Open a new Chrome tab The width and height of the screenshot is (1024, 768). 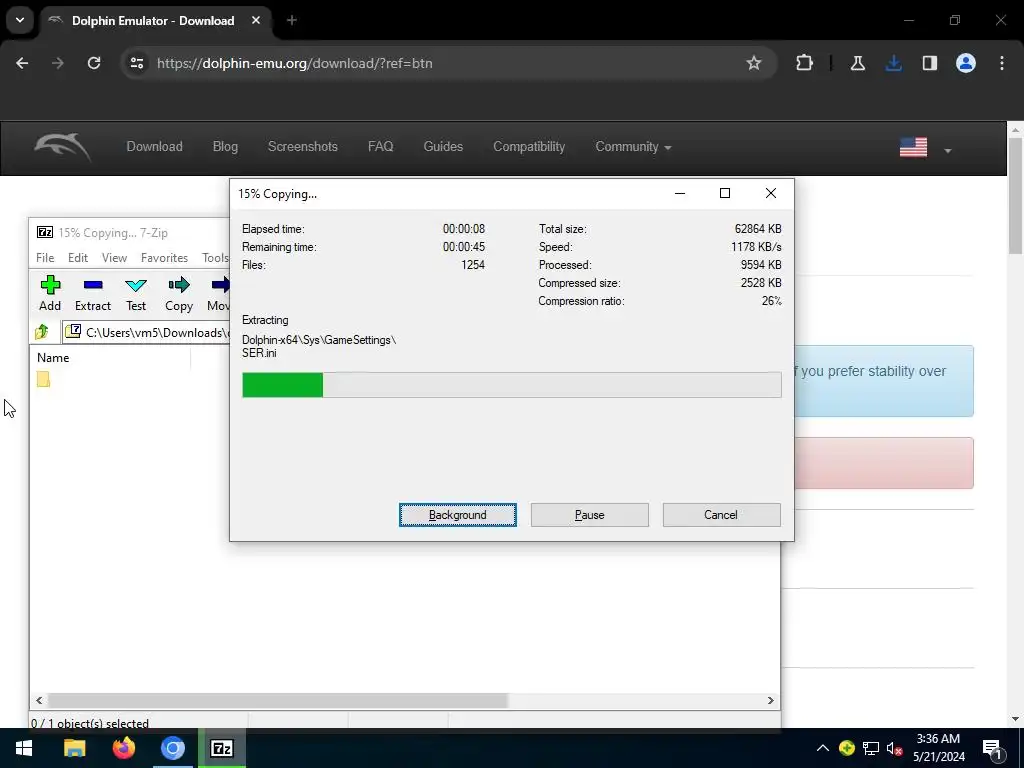tap(292, 20)
